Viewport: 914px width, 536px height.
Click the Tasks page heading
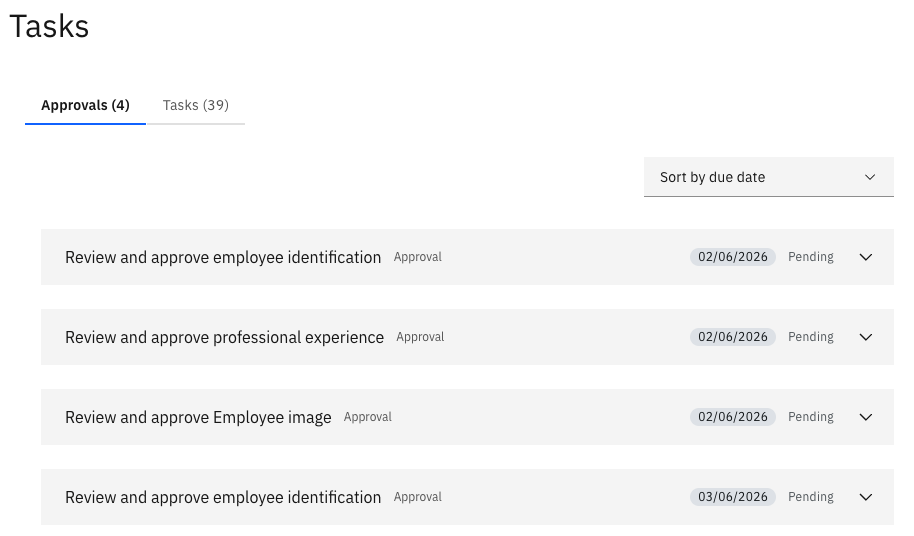pyautogui.click(x=49, y=26)
